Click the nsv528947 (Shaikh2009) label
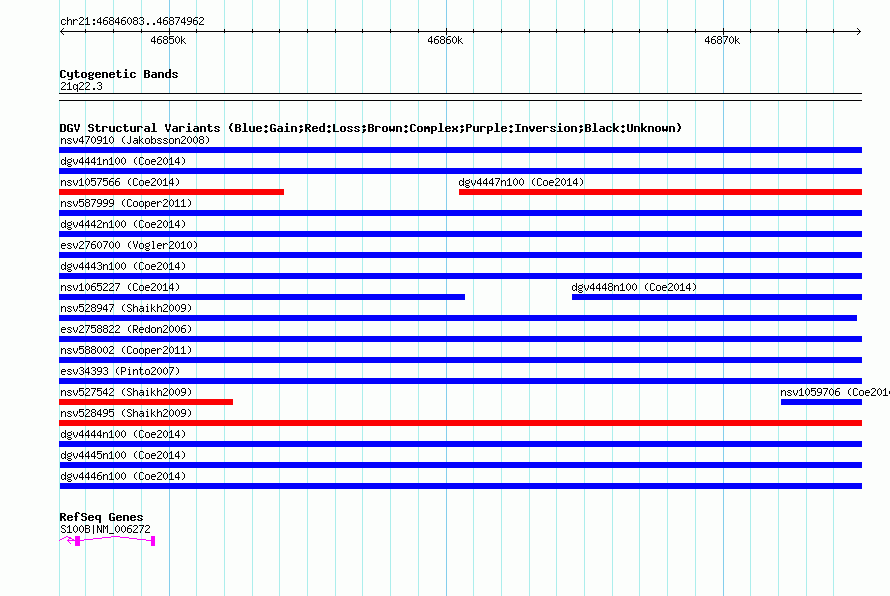The image size is (890, 596). (126, 308)
